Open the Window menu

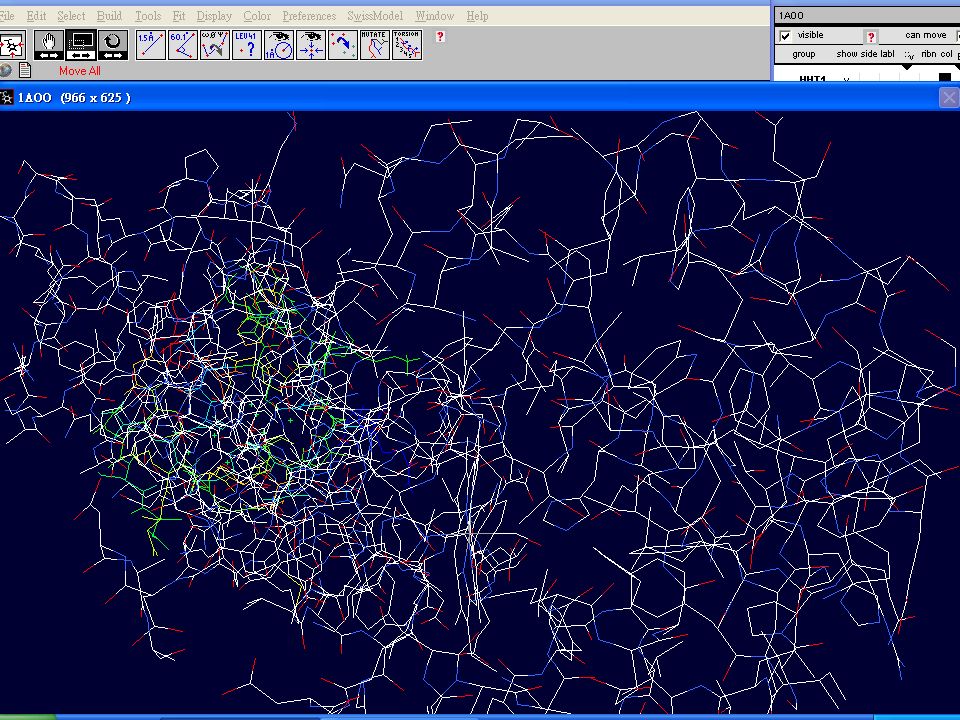(x=434, y=16)
